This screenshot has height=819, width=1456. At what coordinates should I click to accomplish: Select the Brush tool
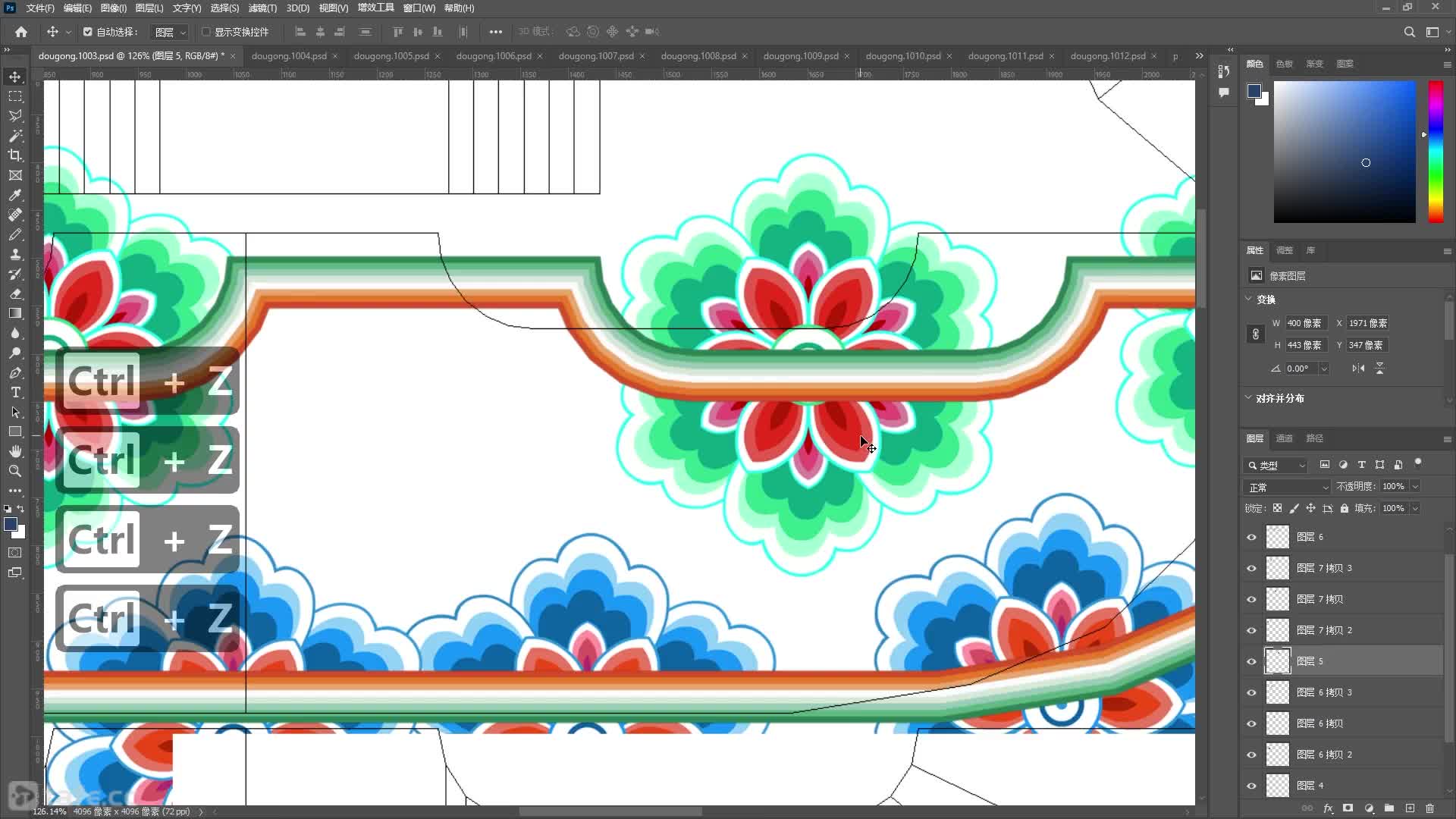(15, 234)
